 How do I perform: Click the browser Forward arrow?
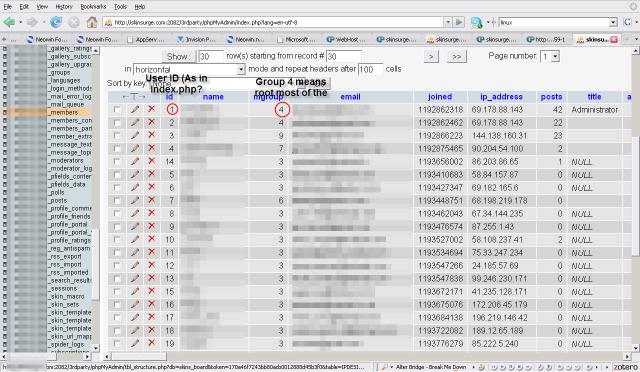click(32, 22)
